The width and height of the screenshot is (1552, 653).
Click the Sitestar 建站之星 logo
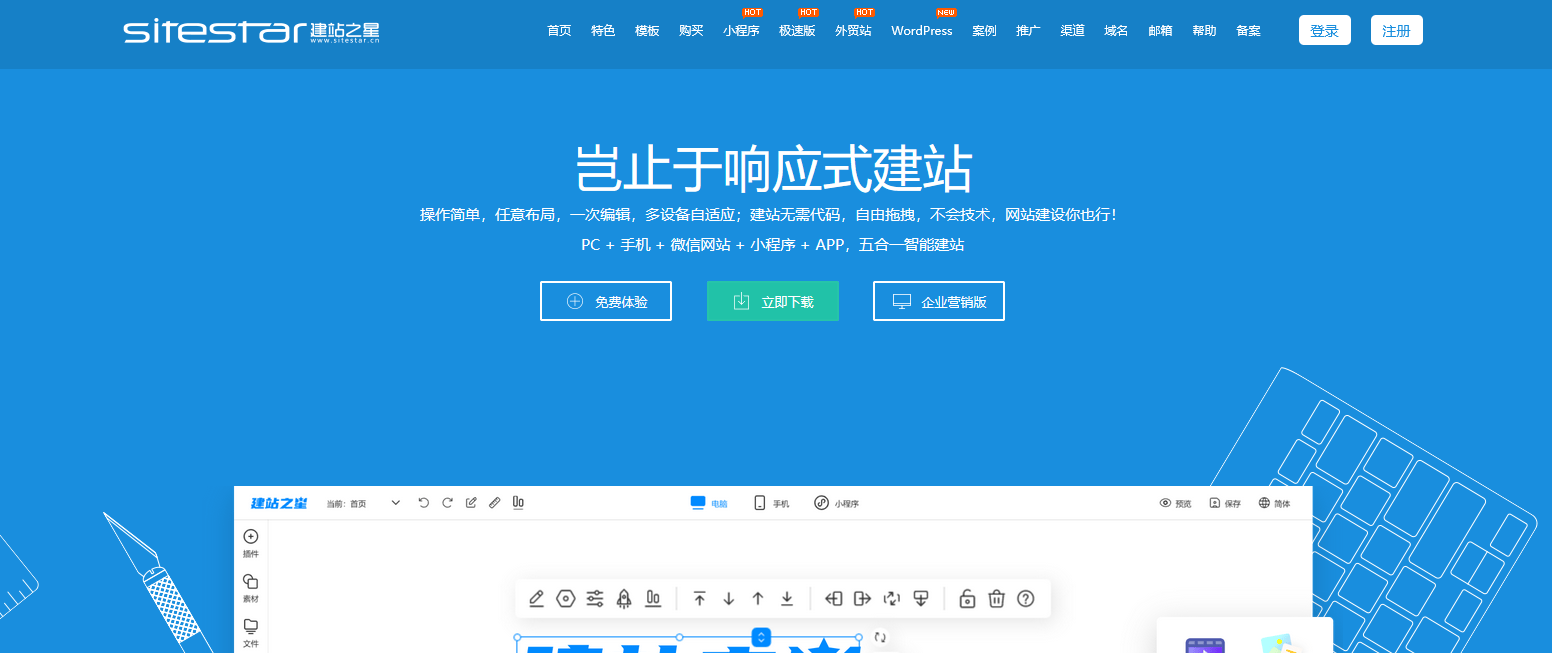coord(252,32)
